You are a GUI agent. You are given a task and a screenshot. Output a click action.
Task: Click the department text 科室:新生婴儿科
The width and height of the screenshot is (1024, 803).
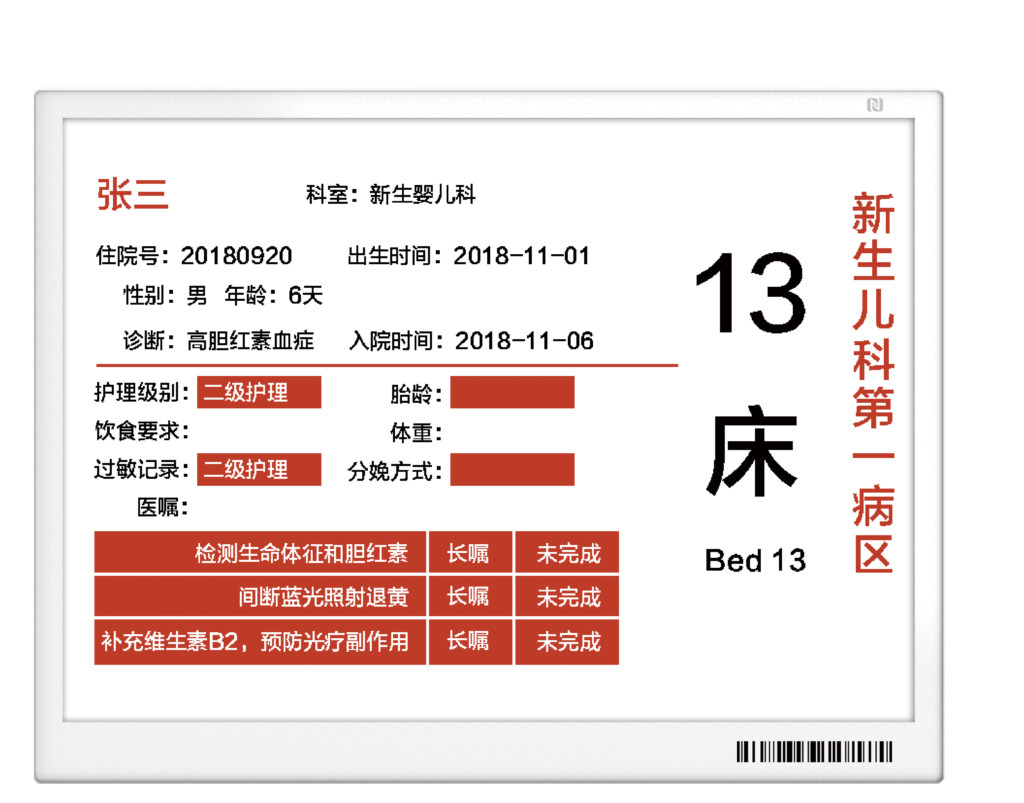pyautogui.click(x=391, y=195)
